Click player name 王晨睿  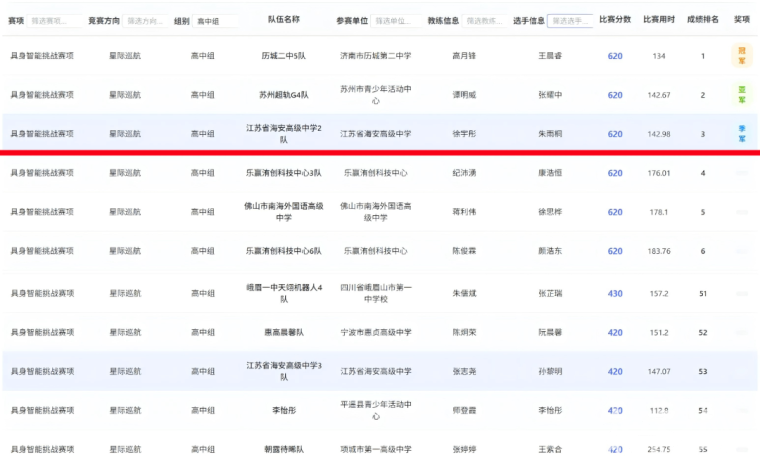click(x=550, y=56)
